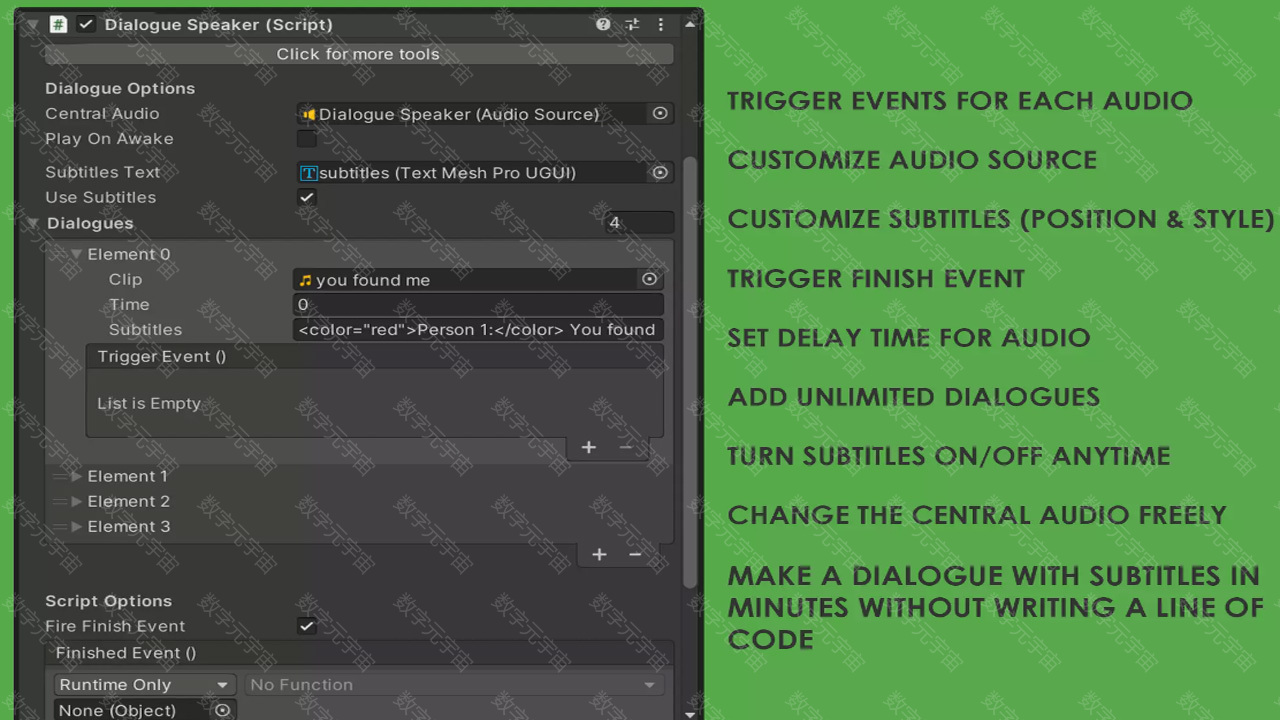Click the Dialogues list size field
Image resolution: width=1280 pixels, height=720 pixels.
(638, 223)
